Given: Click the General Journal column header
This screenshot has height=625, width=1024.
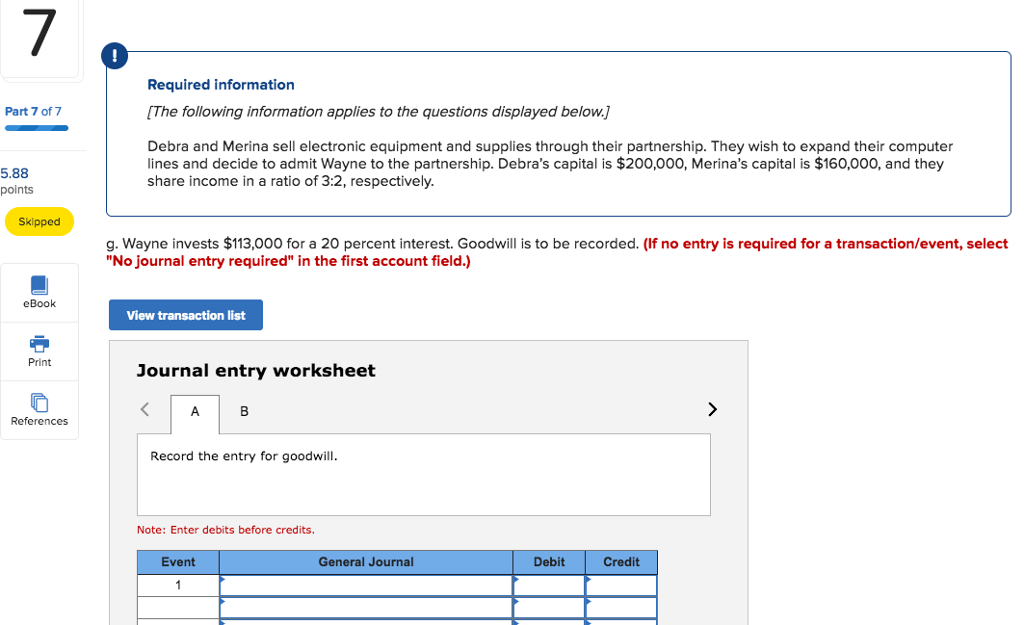Looking at the screenshot, I should tap(366, 562).
